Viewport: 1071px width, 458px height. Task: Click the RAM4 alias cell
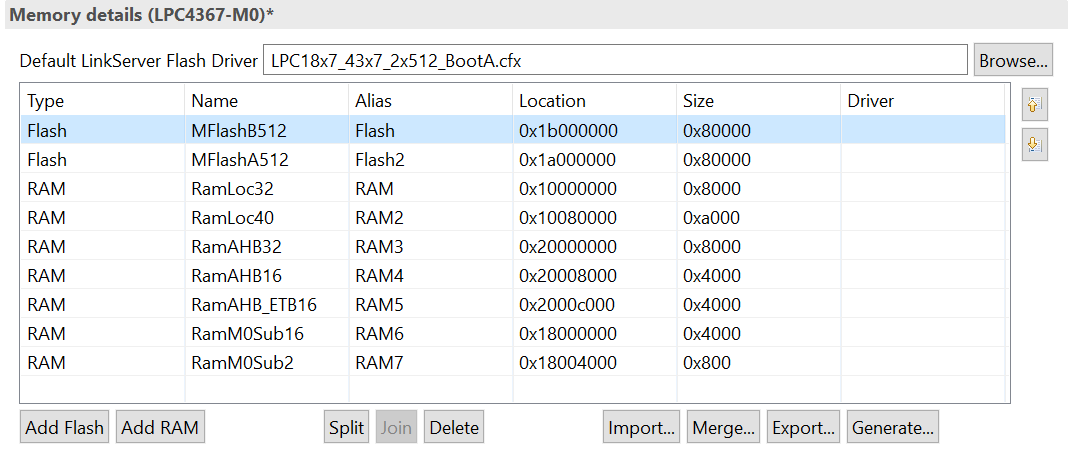[x=430, y=276]
